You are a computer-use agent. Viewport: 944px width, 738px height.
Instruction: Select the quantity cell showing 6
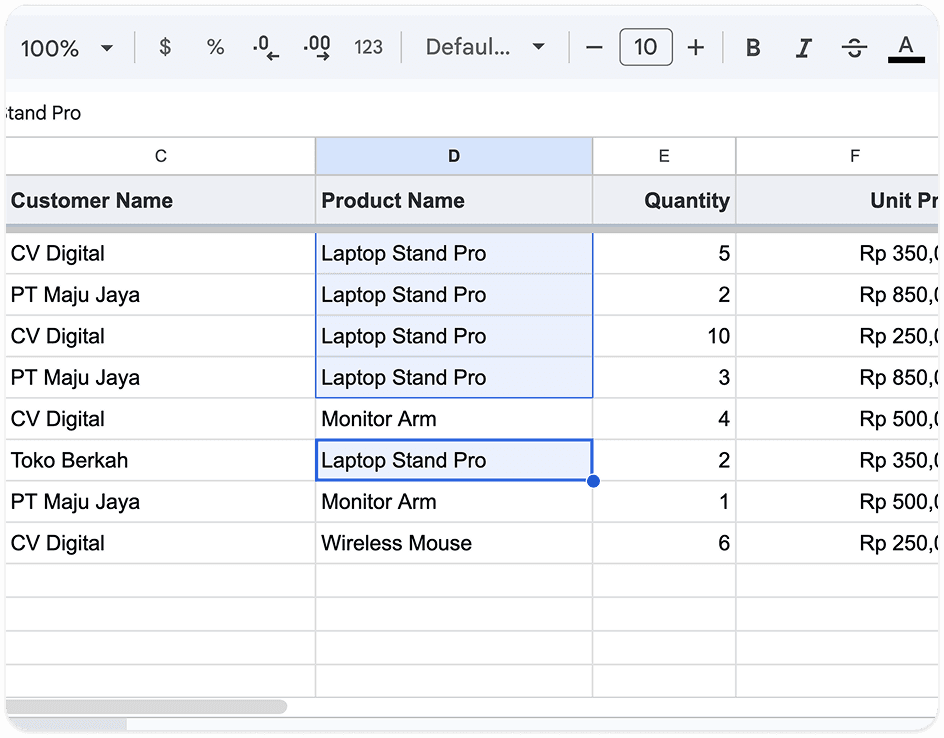pyautogui.click(x=664, y=543)
